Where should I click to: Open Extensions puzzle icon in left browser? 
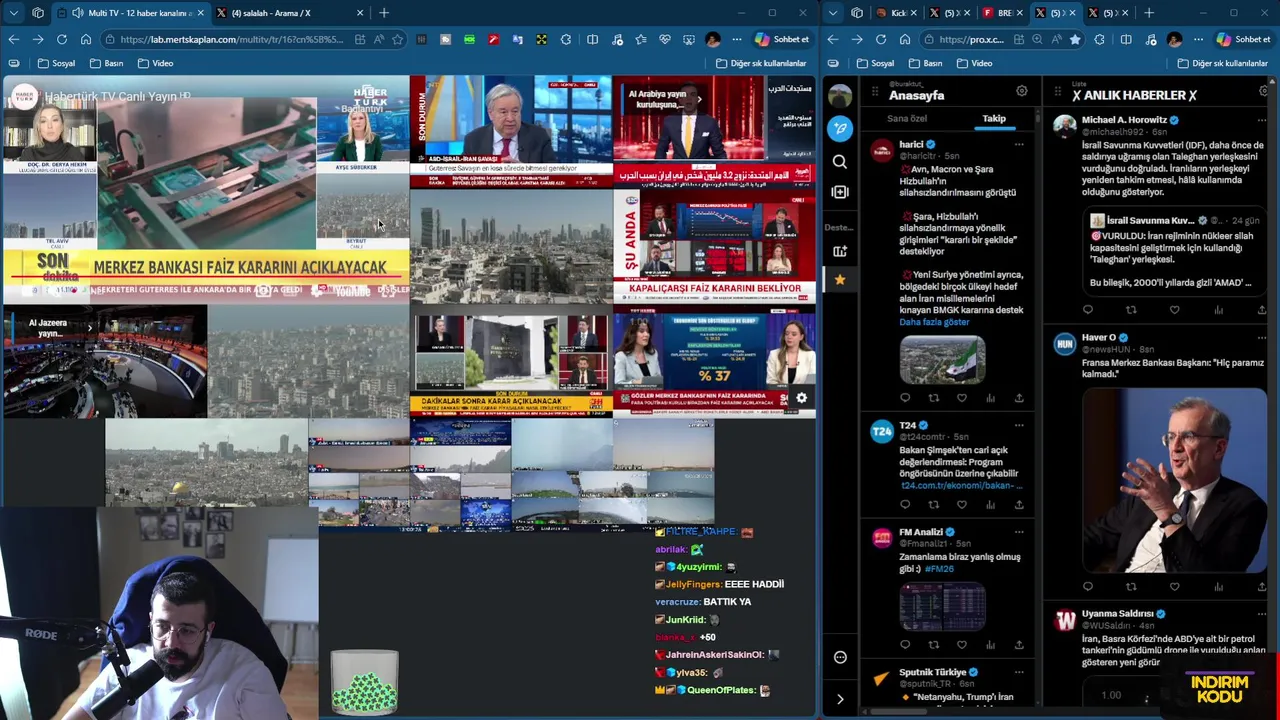coord(566,39)
